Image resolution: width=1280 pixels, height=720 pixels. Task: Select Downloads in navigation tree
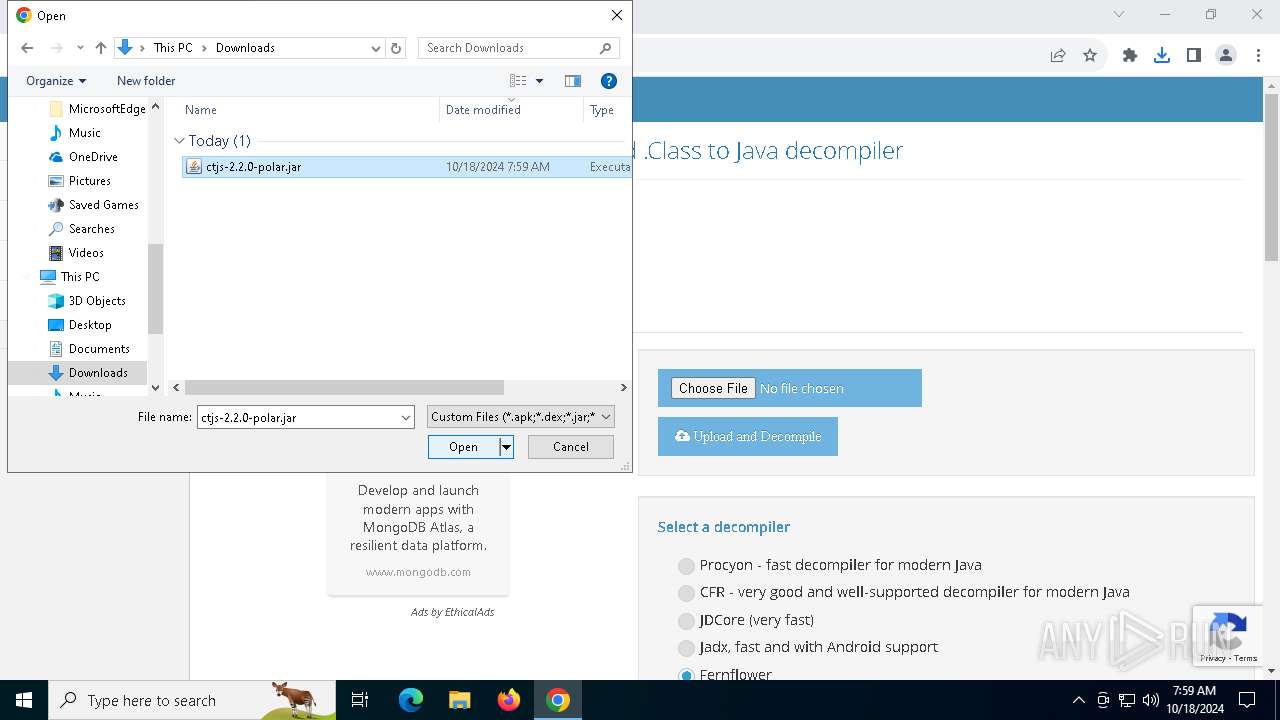pyautogui.click(x=88, y=373)
